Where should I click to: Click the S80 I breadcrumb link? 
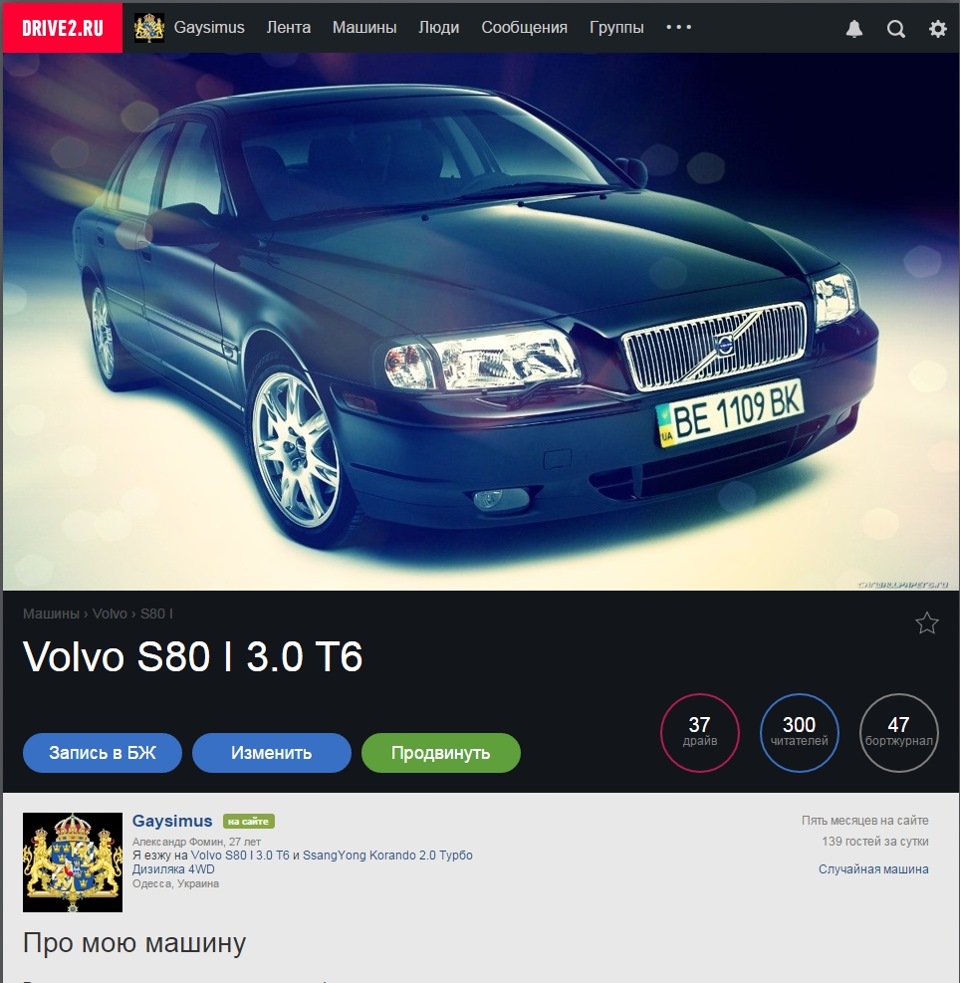pos(156,614)
